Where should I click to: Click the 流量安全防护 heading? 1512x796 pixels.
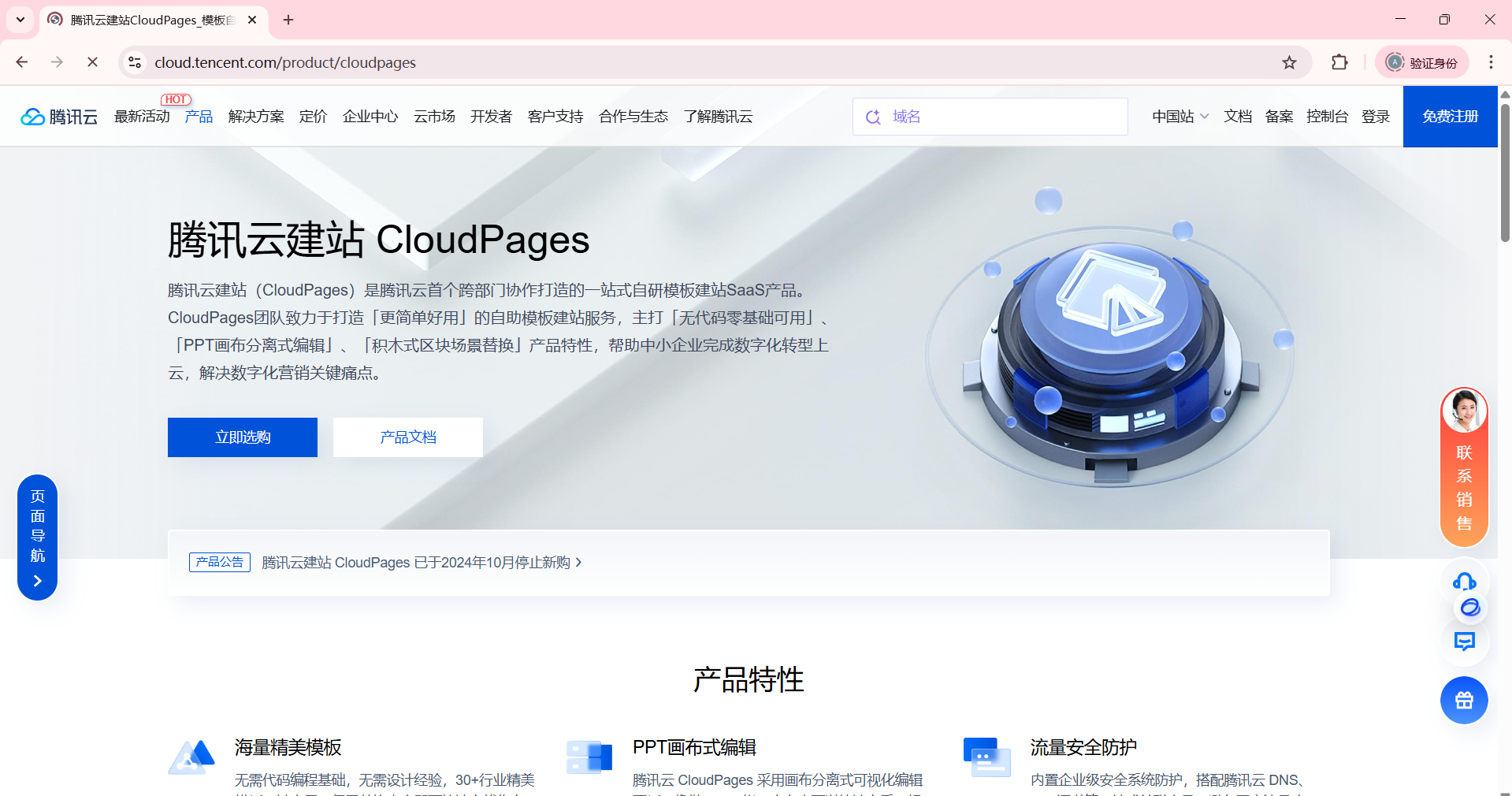[1083, 747]
